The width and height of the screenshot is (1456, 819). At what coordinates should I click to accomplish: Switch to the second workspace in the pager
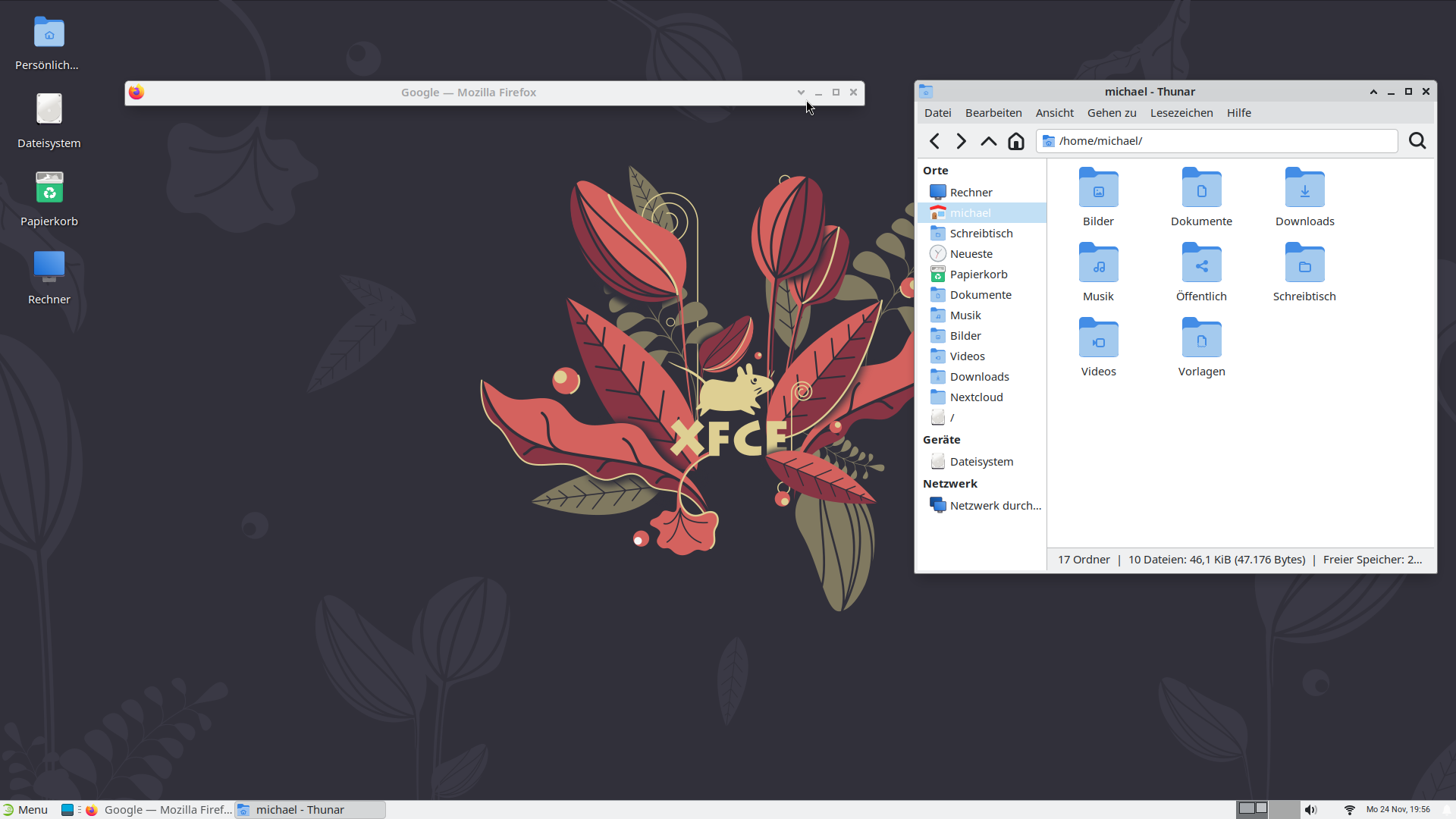click(1284, 808)
